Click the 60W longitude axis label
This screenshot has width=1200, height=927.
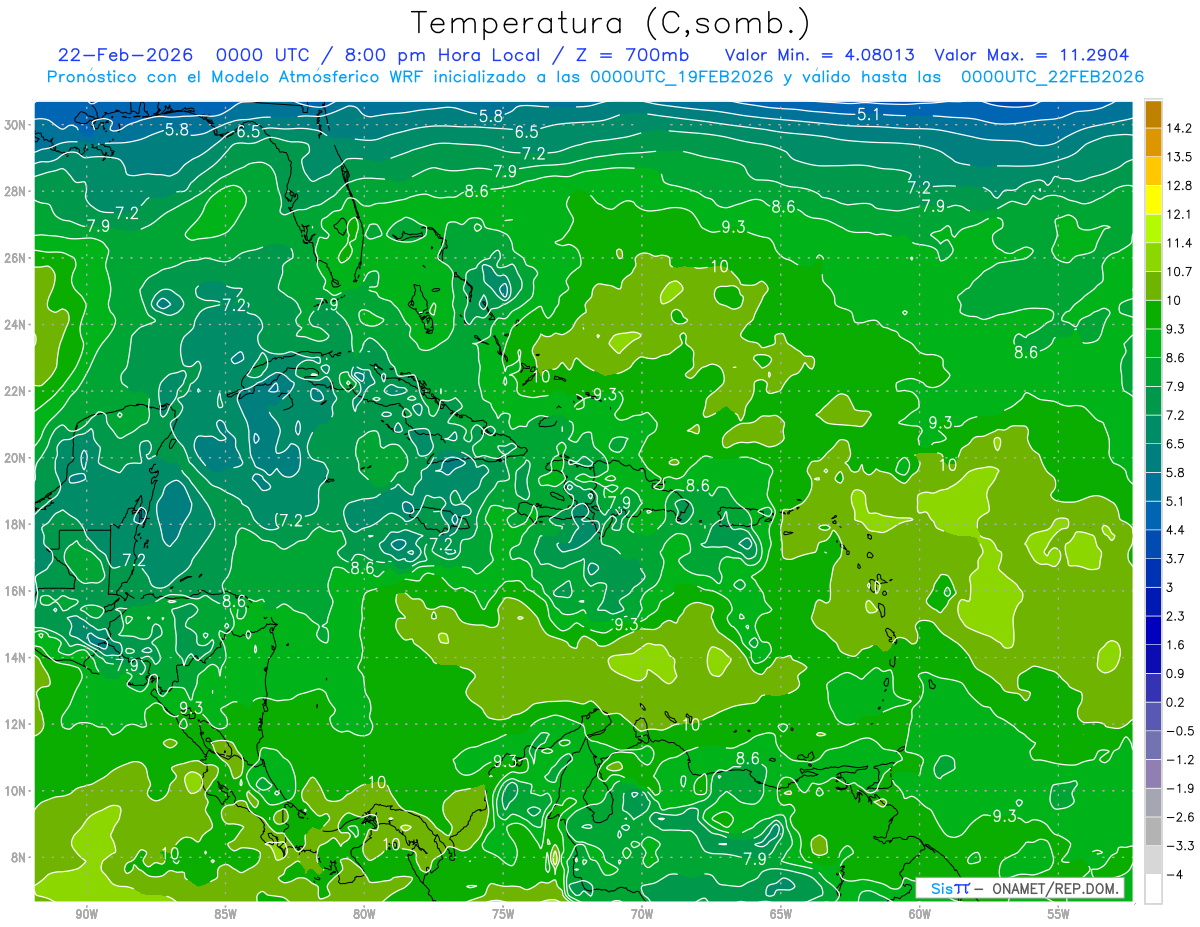tap(920, 914)
